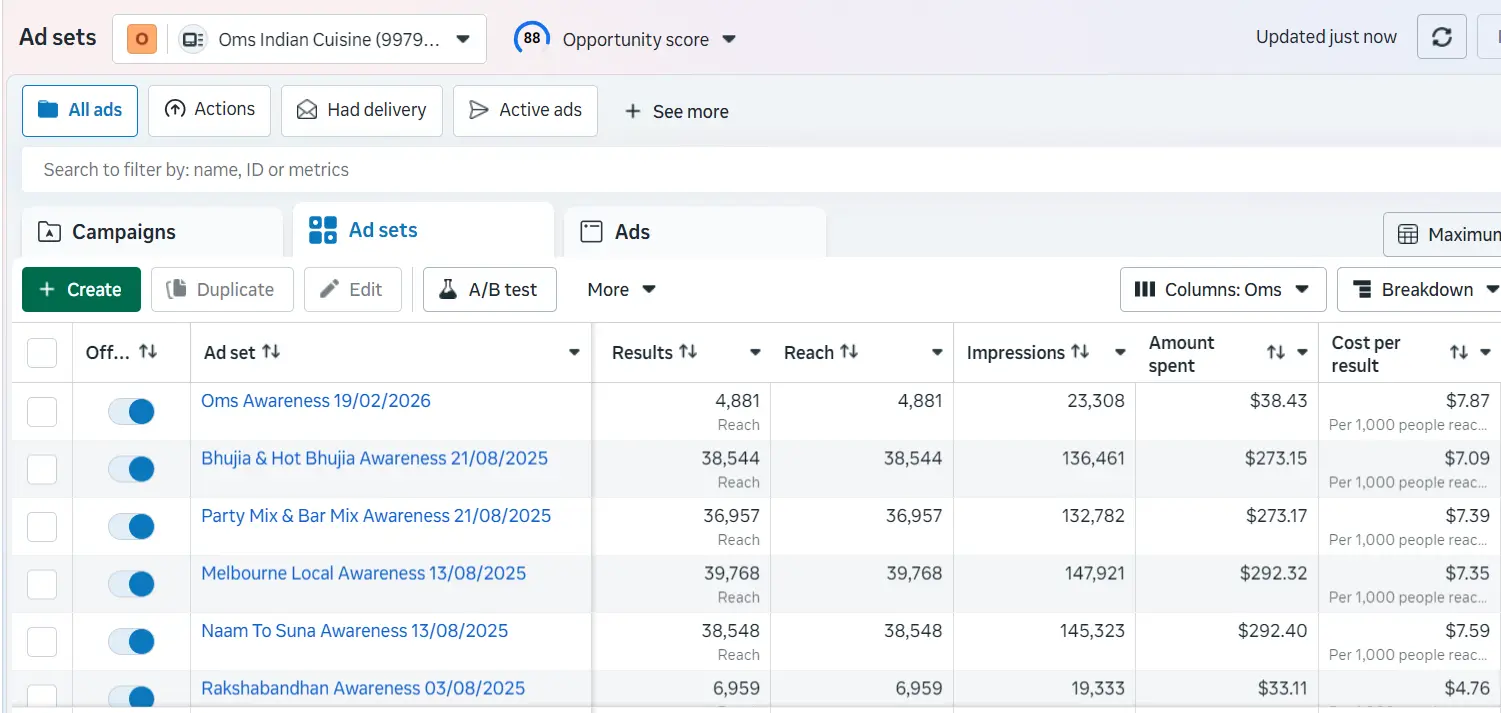Turn off the Oms Awareness 19/02/2026 ad set
This screenshot has height=713, width=1501.
[131, 411]
